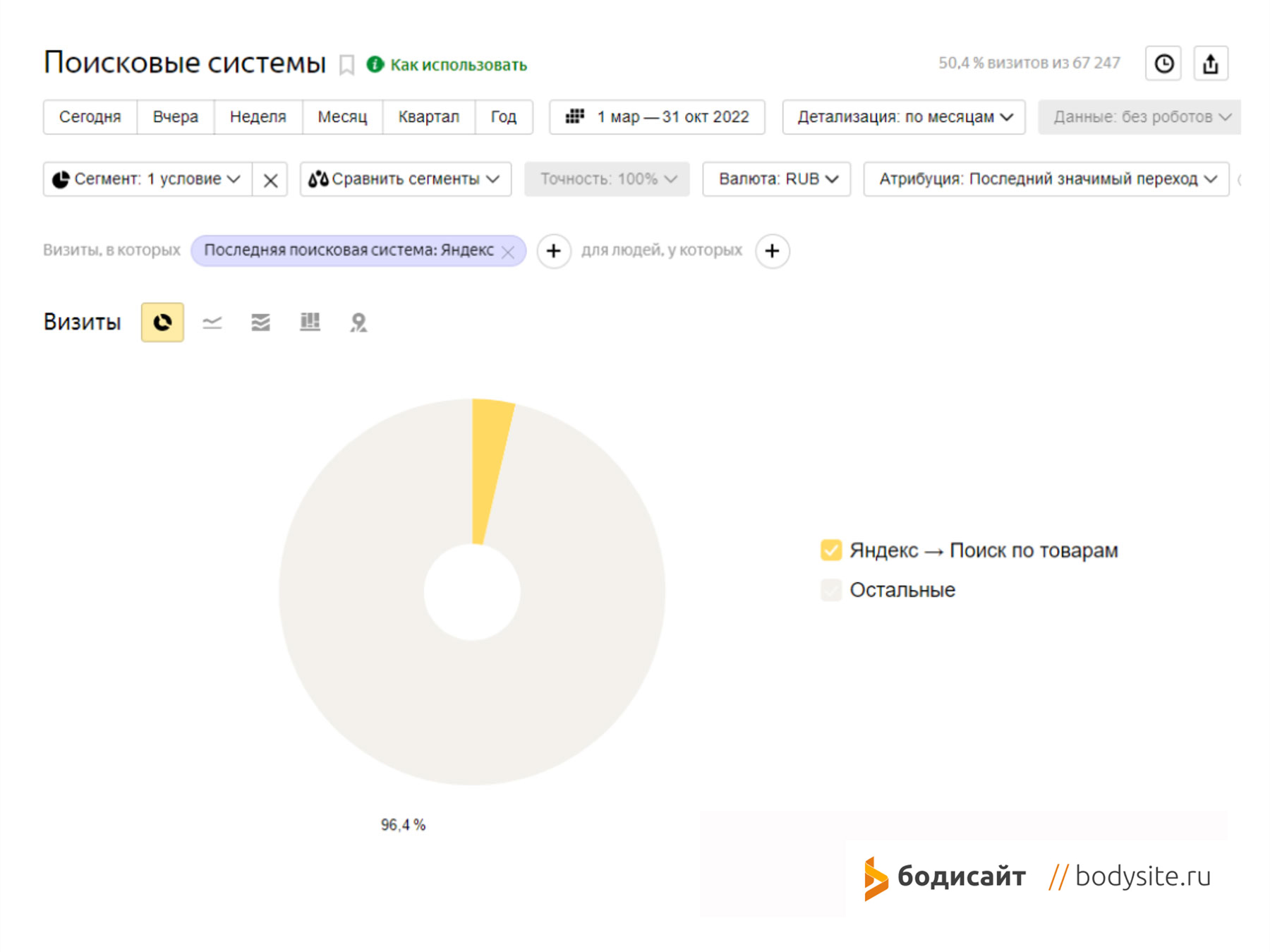1270x952 pixels.
Task: Click the export share icon
Action: point(1211,64)
